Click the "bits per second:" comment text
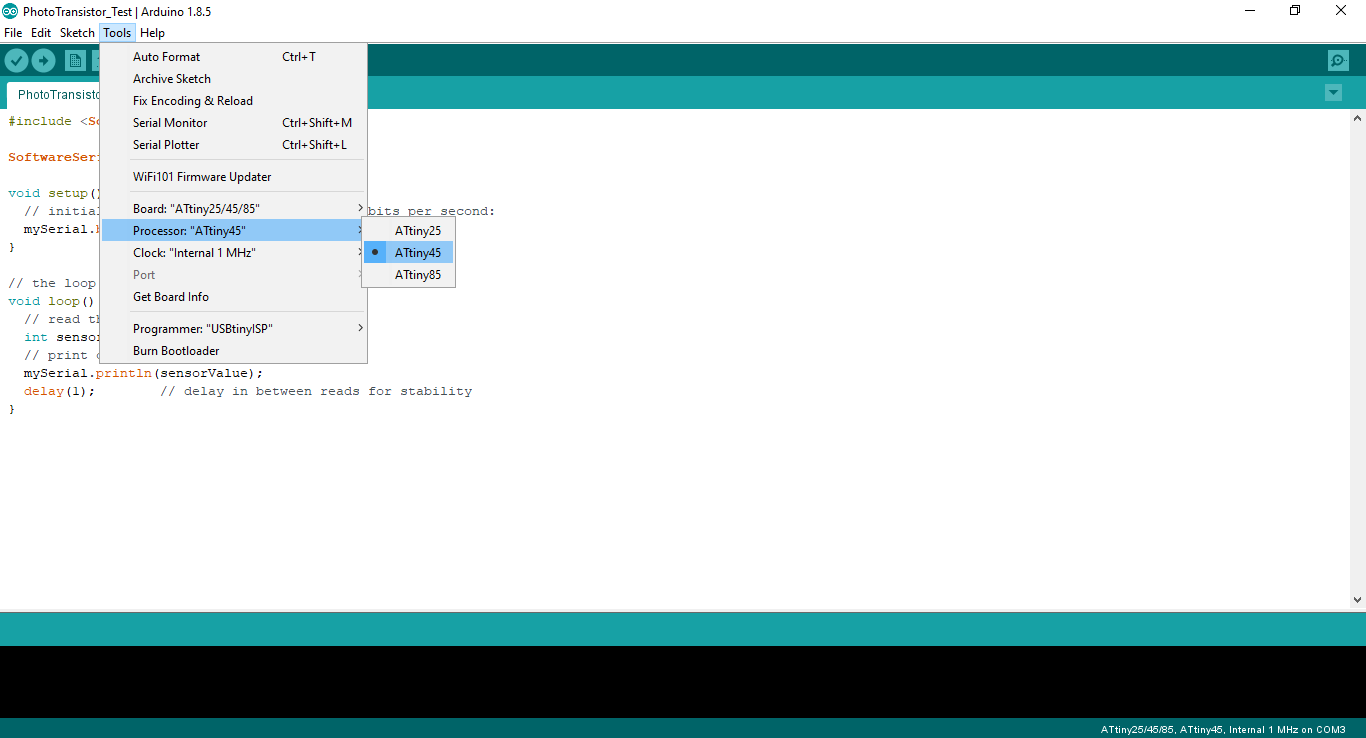Image resolution: width=1366 pixels, height=738 pixels. (x=432, y=211)
